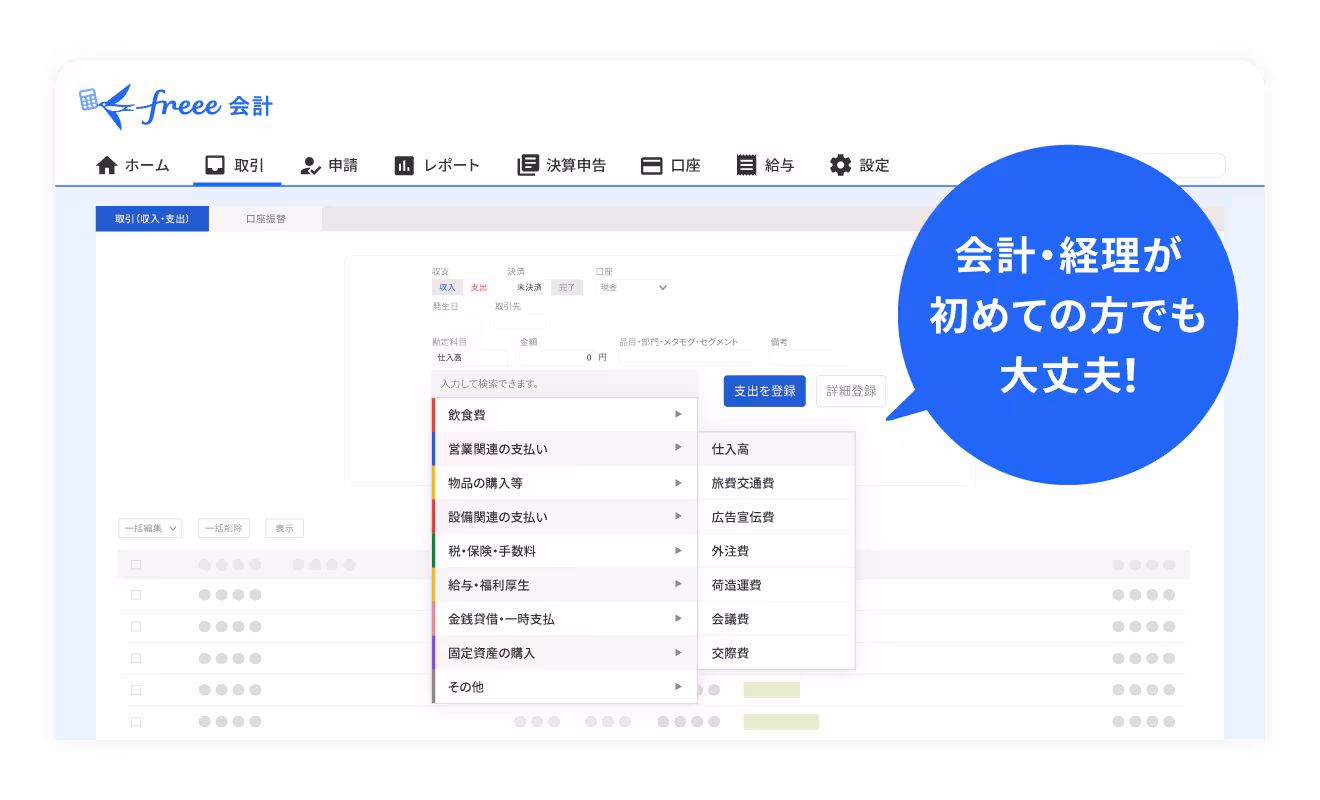Click the 詳細登録 button
1320x800 pixels.
point(851,392)
